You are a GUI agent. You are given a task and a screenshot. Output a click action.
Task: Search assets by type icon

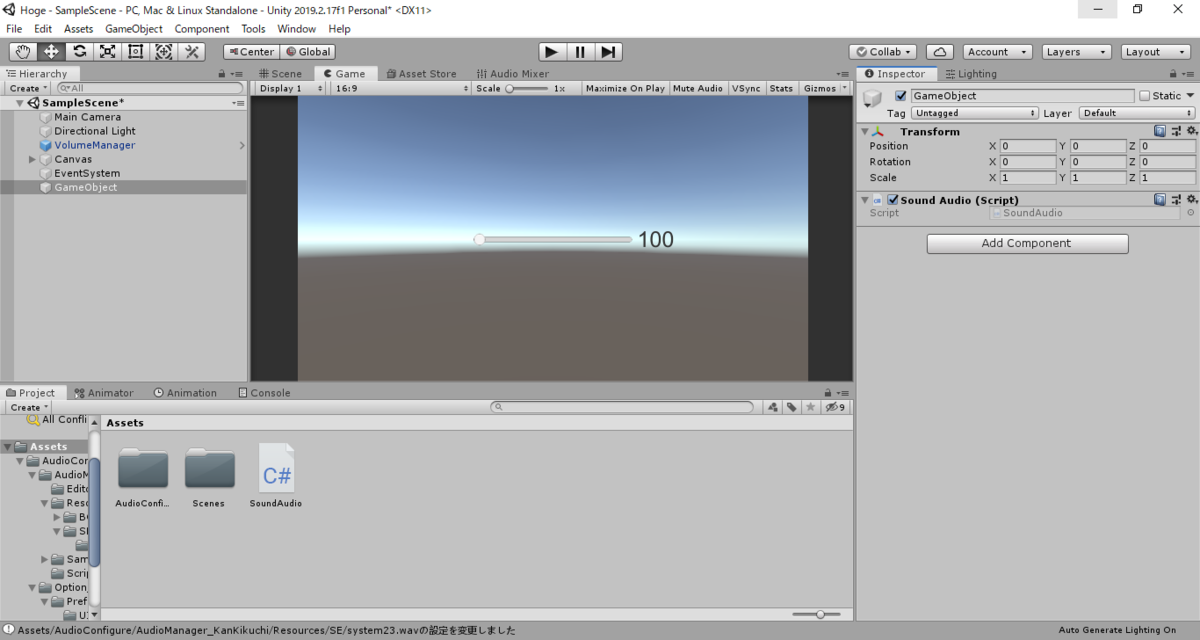point(773,407)
